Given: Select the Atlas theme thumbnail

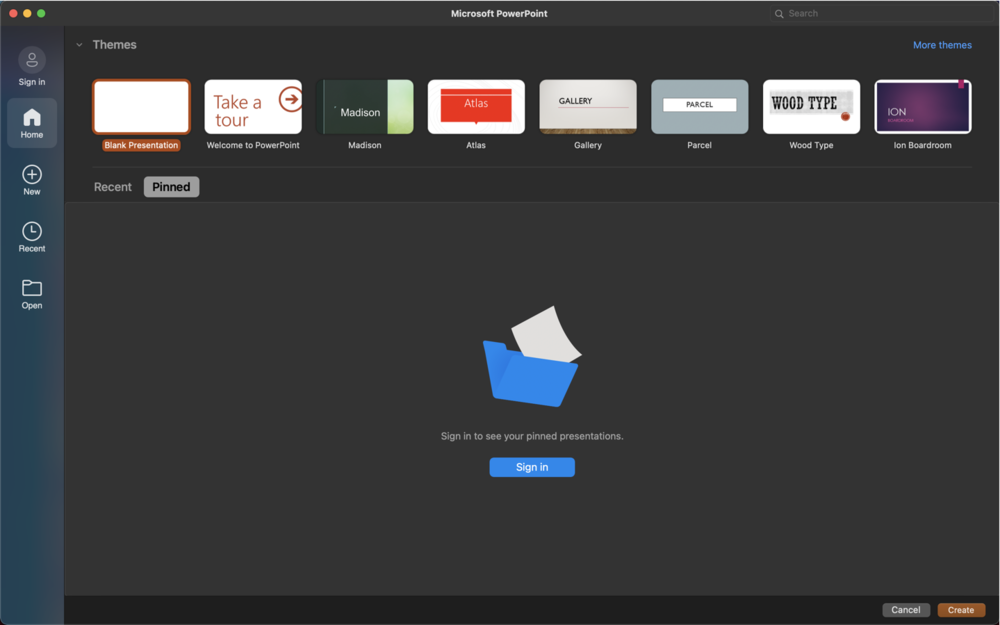Looking at the screenshot, I should (476, 105).
